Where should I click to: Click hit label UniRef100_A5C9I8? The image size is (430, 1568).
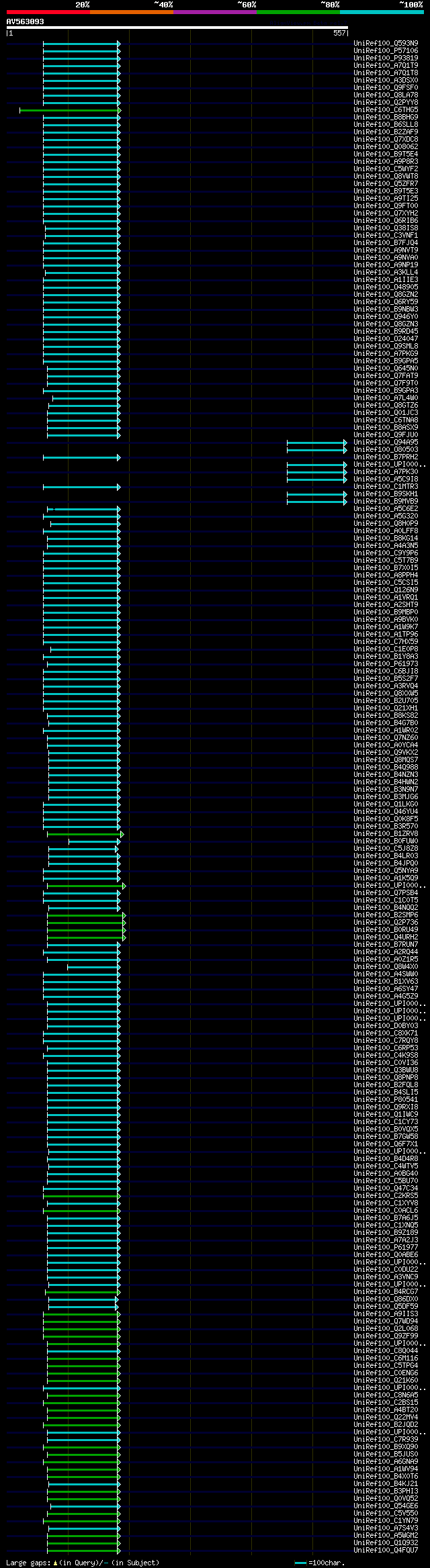point(386,479)
